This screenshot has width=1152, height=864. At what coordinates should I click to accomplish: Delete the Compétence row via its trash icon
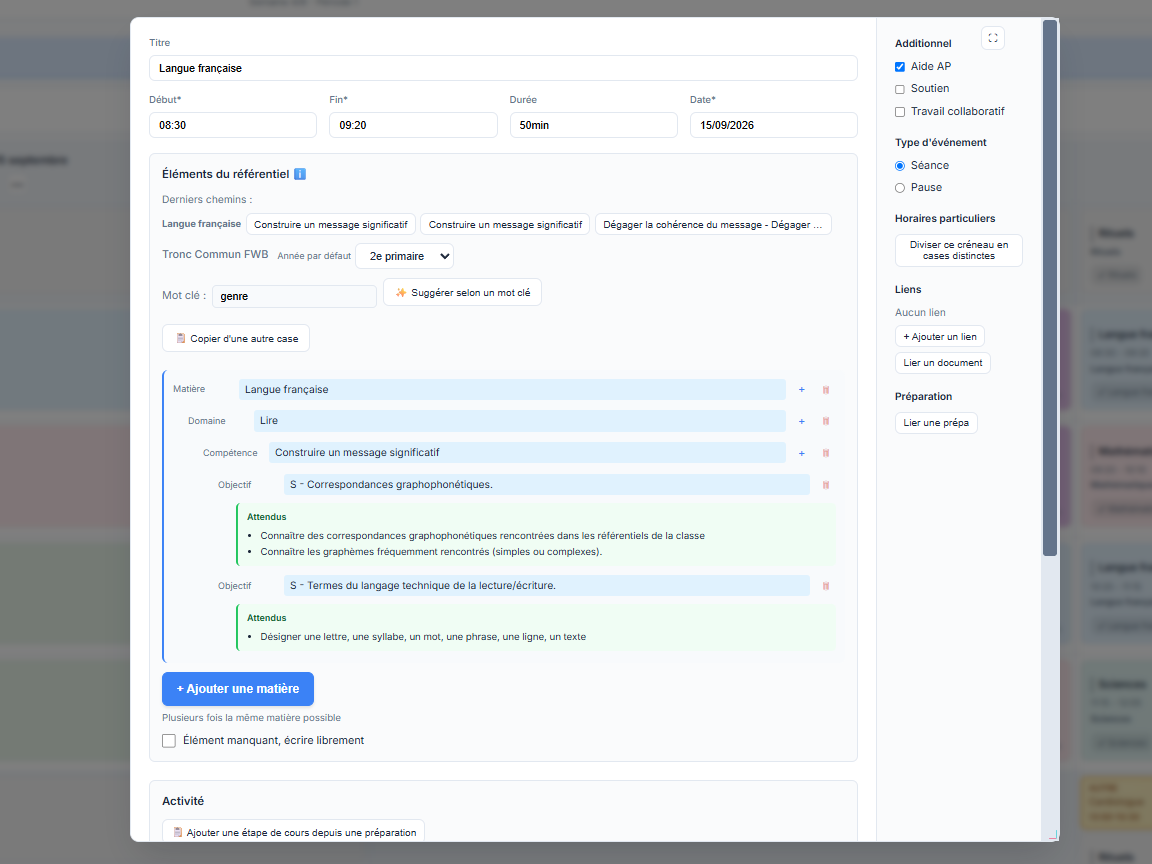(x=826, y=453)
